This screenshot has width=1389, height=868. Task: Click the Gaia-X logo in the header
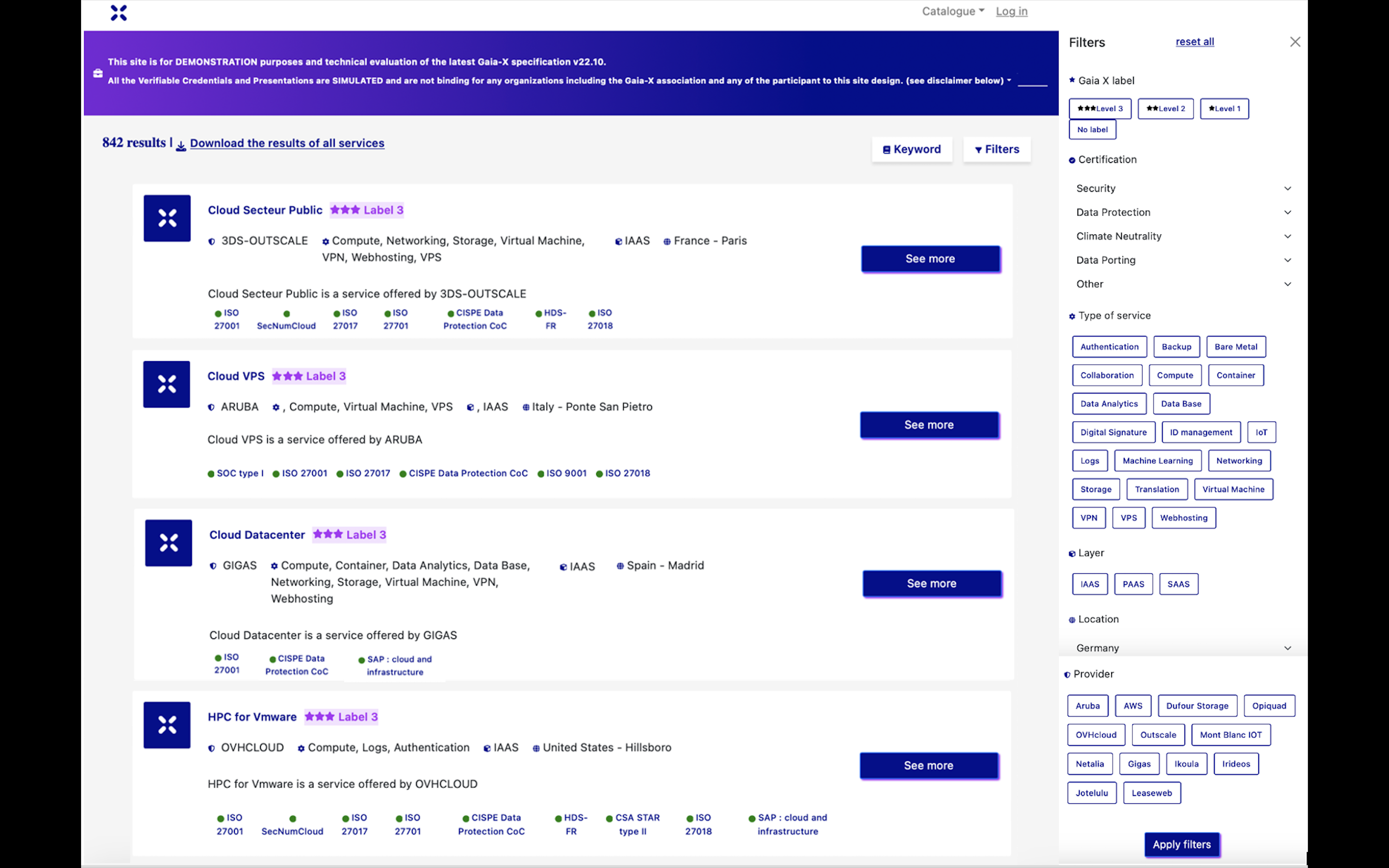[x=118, y=13]
